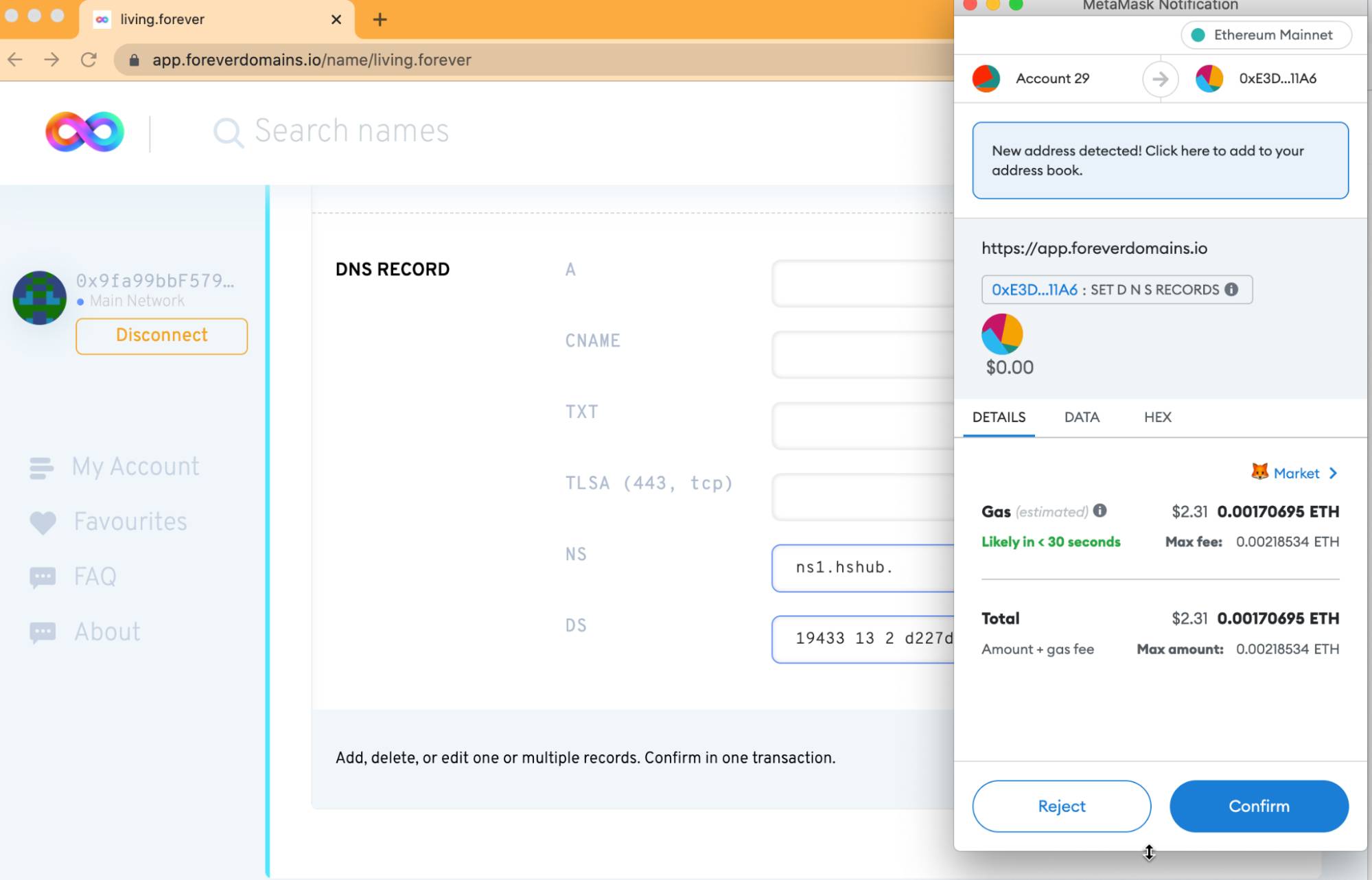Switch to the DATA tab
This screenshot has height=880, width=1372.
click(x=1082, y=417)
